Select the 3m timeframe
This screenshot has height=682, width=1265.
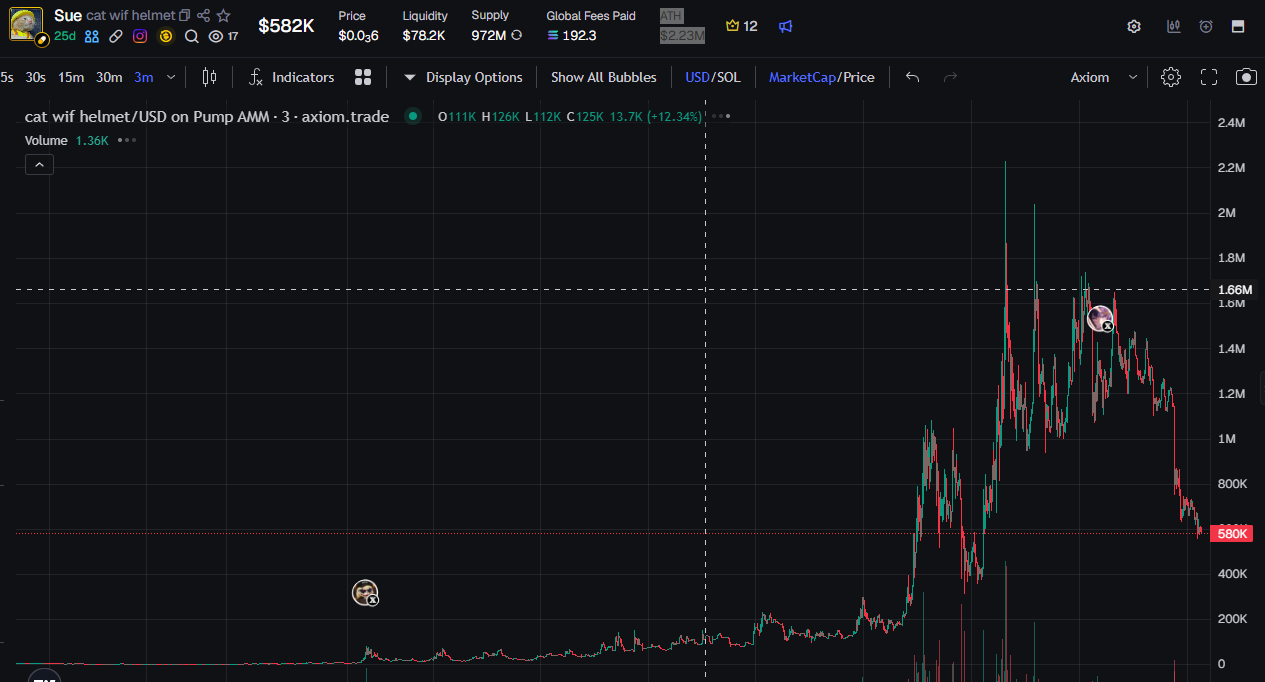pyautogui.click(x=144, y=77)
